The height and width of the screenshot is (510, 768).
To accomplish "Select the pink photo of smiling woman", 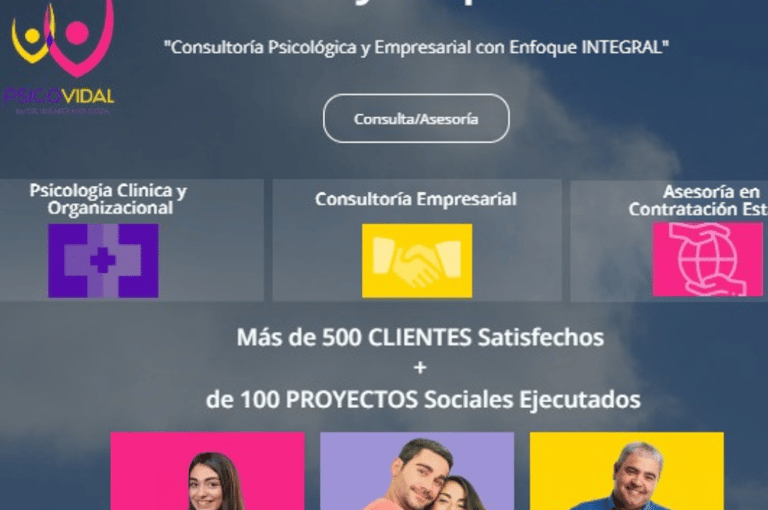I will [207, 471].
